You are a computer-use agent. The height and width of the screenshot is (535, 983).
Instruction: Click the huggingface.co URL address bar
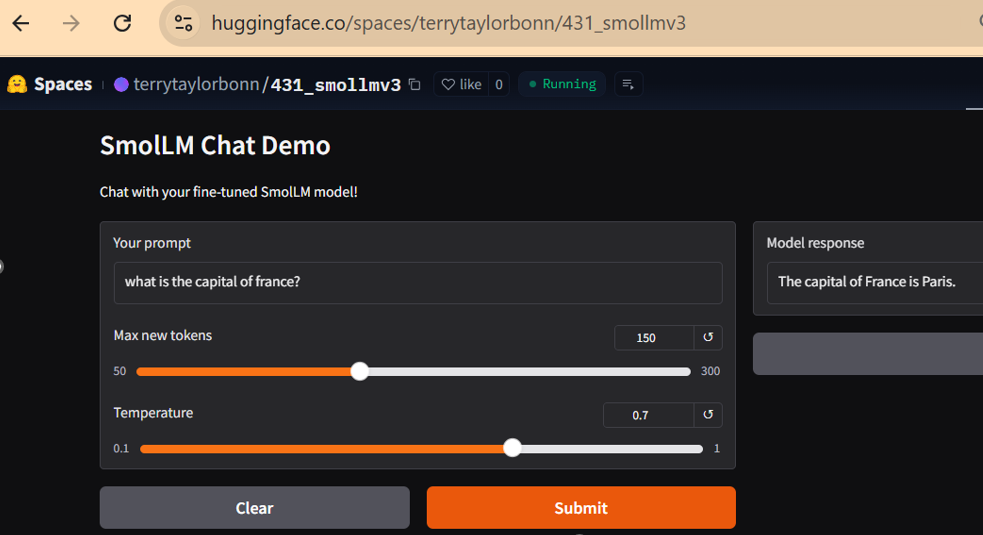[448, 23]
